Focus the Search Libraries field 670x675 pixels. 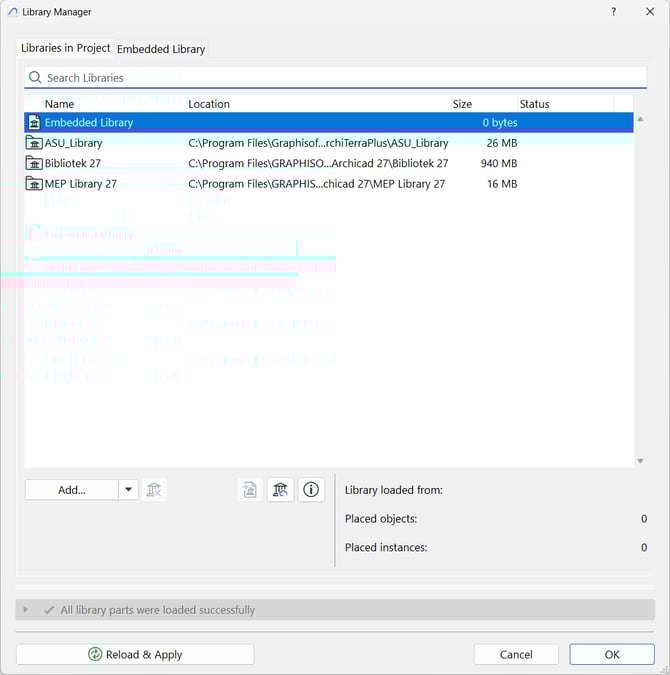click(x=340, y=78)
